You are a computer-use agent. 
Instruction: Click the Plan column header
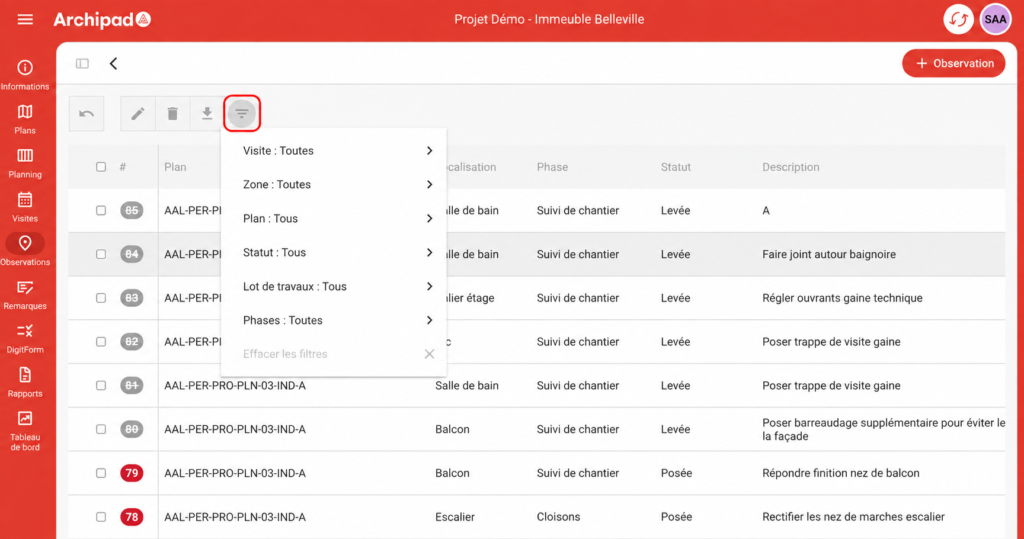coord(175,167)
